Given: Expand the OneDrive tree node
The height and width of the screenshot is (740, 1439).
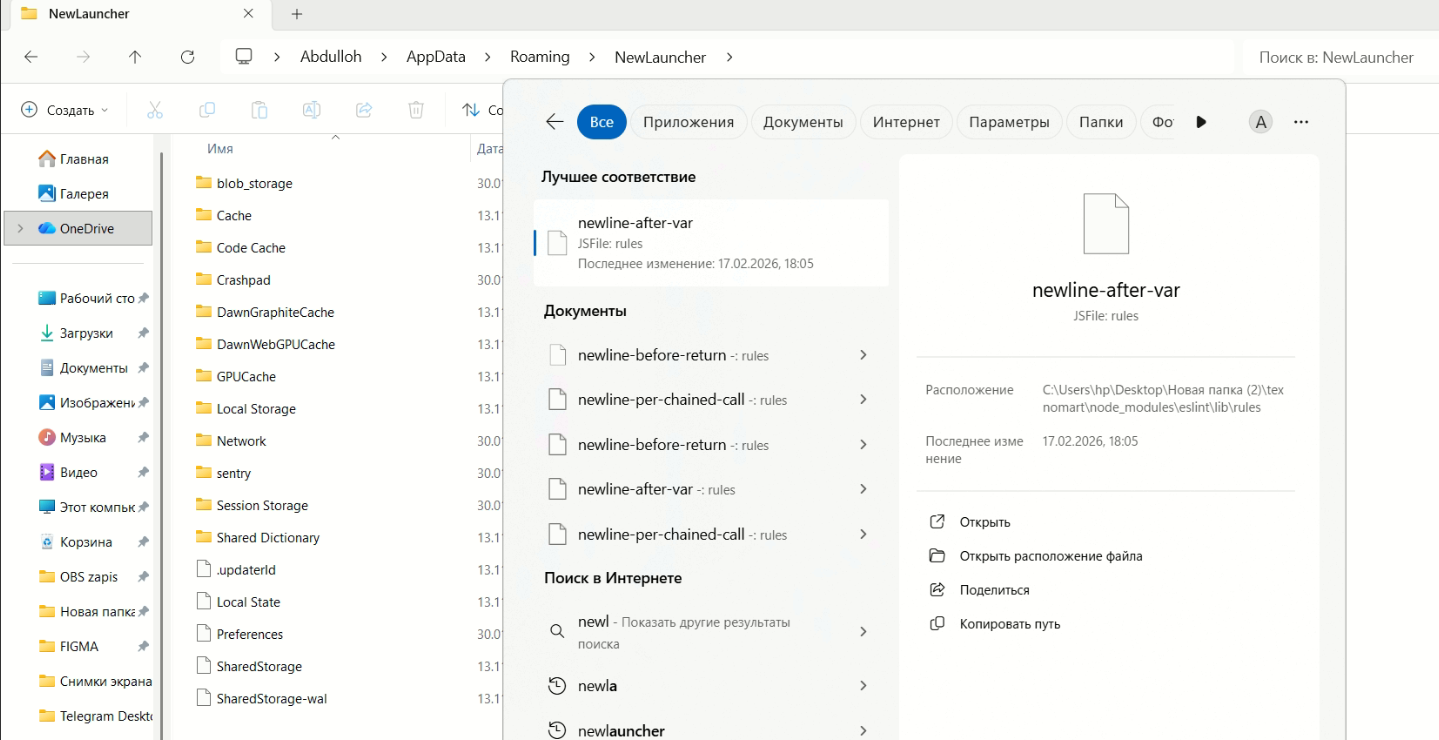Looking at the screenshot, I should click(20, 229).
